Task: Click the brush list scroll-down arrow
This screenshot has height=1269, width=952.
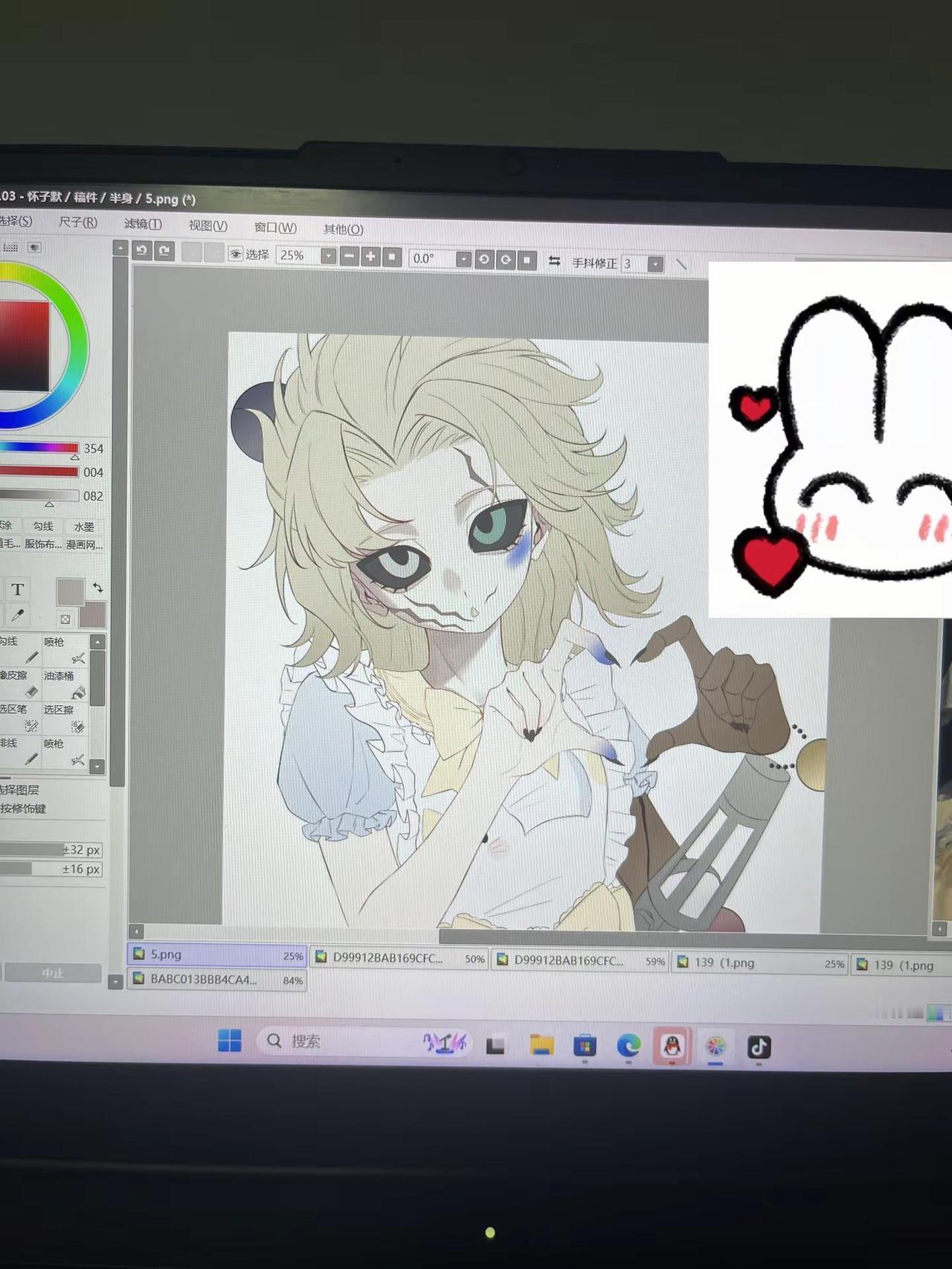Action: click(97, 766)
